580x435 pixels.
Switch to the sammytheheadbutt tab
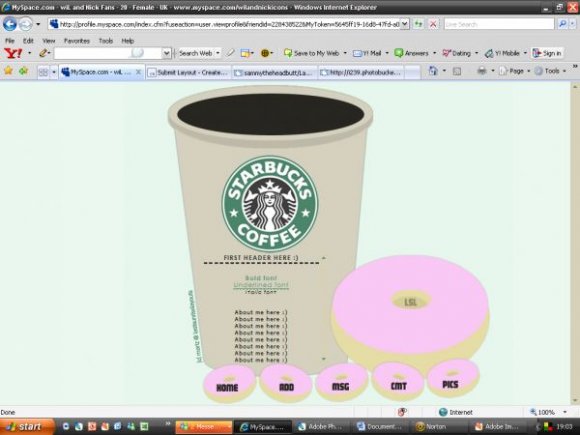click(x=274, y=72)
